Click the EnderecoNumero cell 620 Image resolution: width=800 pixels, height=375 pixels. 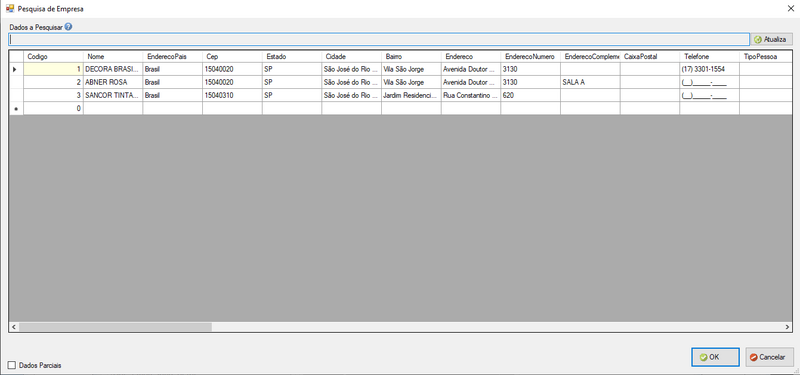tap(531, 95)
